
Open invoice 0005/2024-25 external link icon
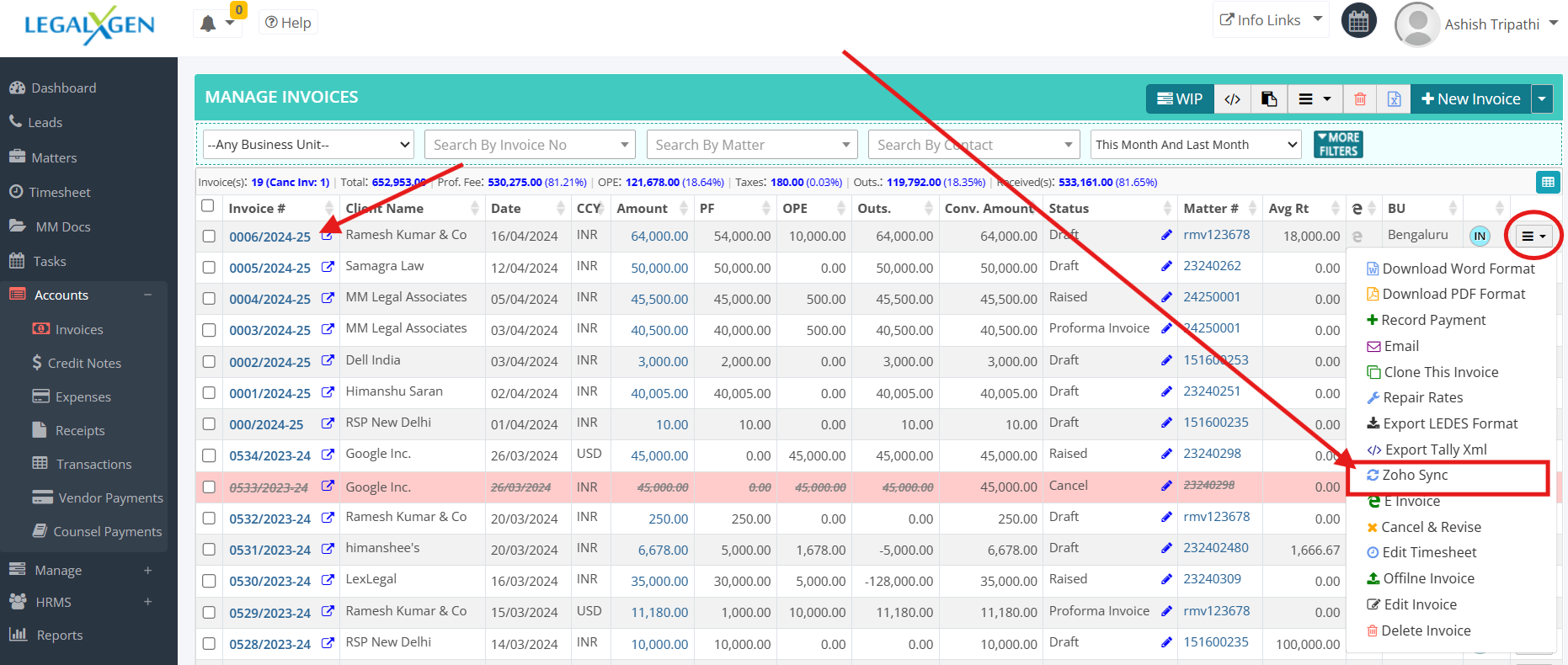click(328, 267)
